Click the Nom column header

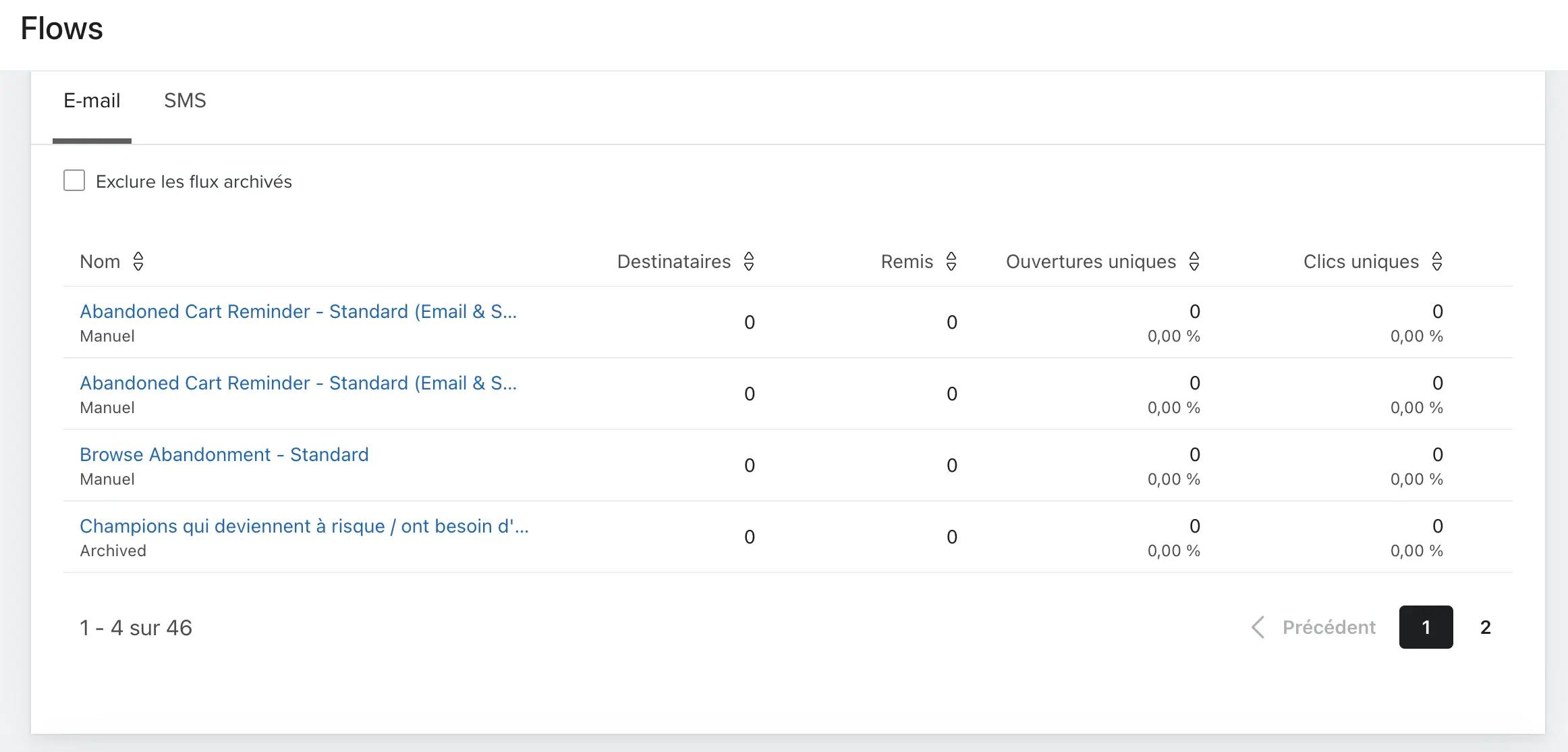(x=100, y=261)
